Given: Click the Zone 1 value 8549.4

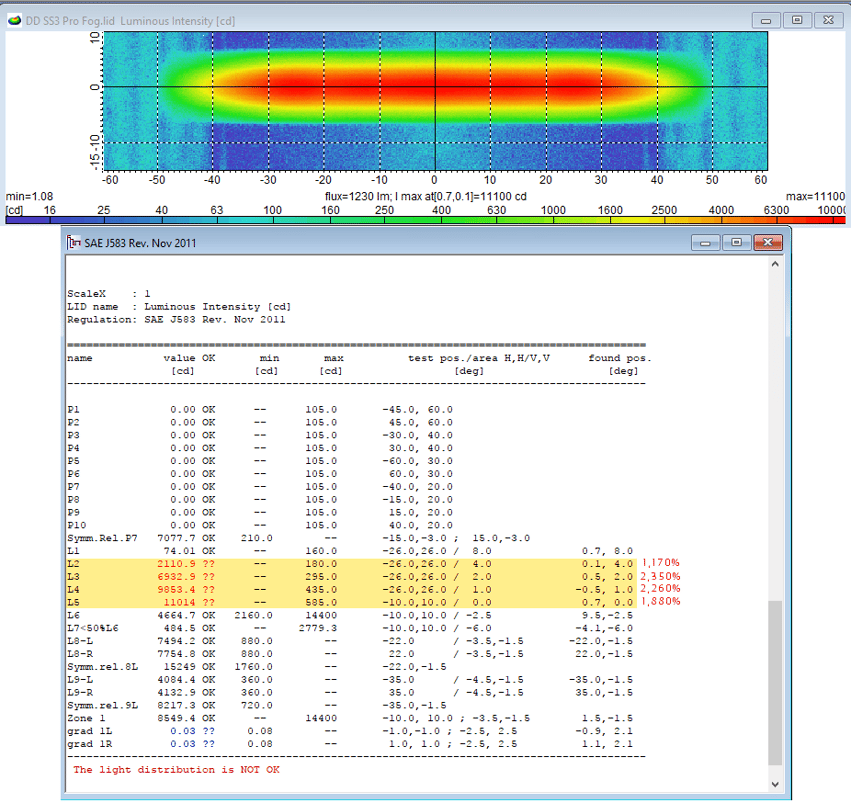Looking at the screenshot, I should pos(176,718).
